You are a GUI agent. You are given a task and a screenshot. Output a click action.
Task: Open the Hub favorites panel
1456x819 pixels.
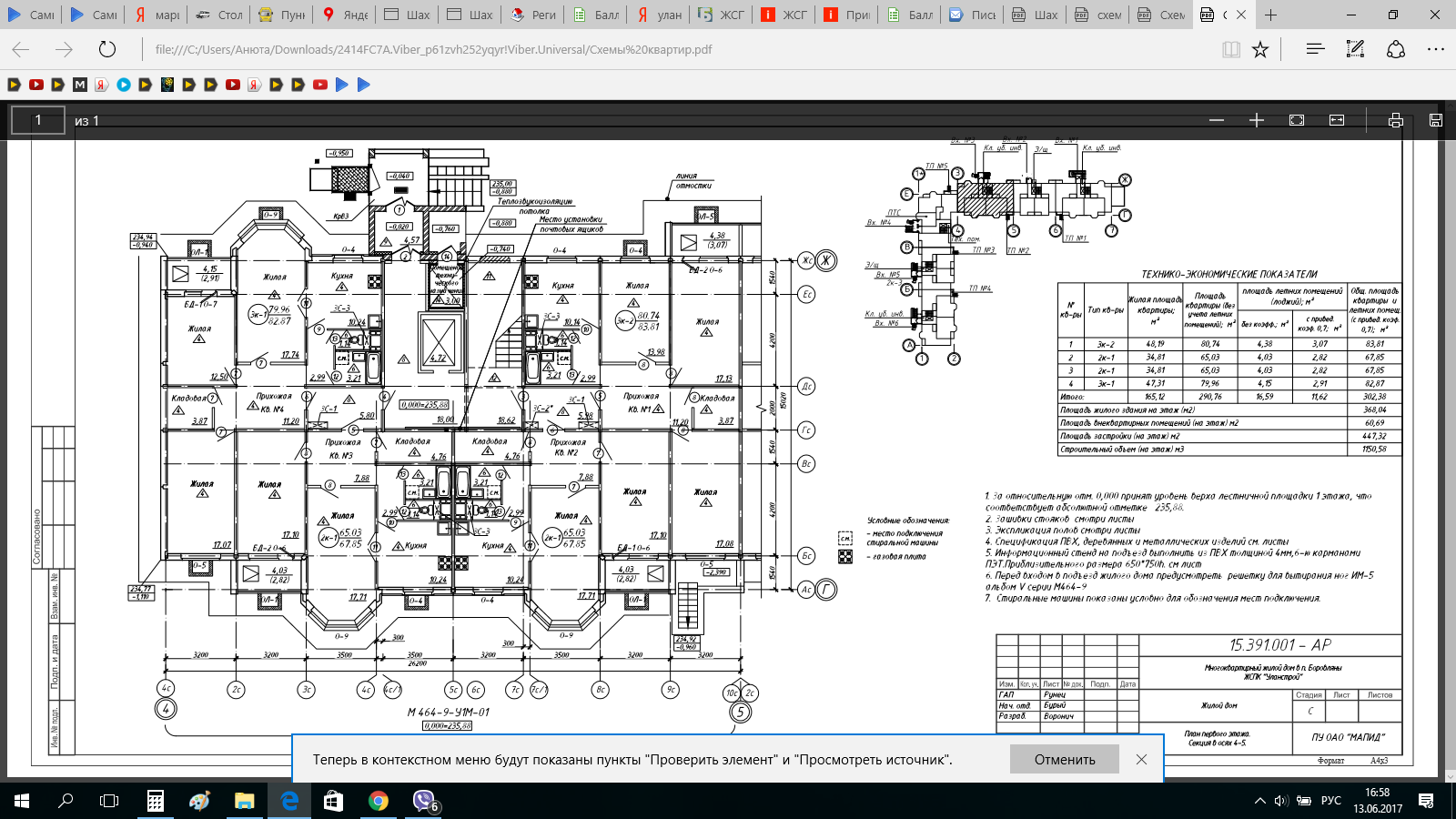click(1315, 49)
